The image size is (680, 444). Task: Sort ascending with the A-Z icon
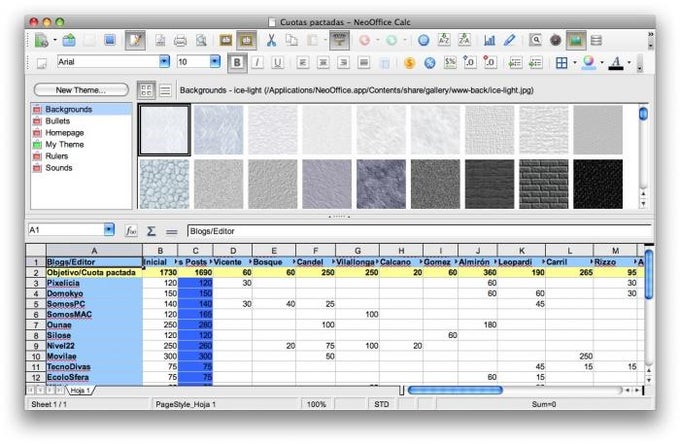tap(444, 40)
